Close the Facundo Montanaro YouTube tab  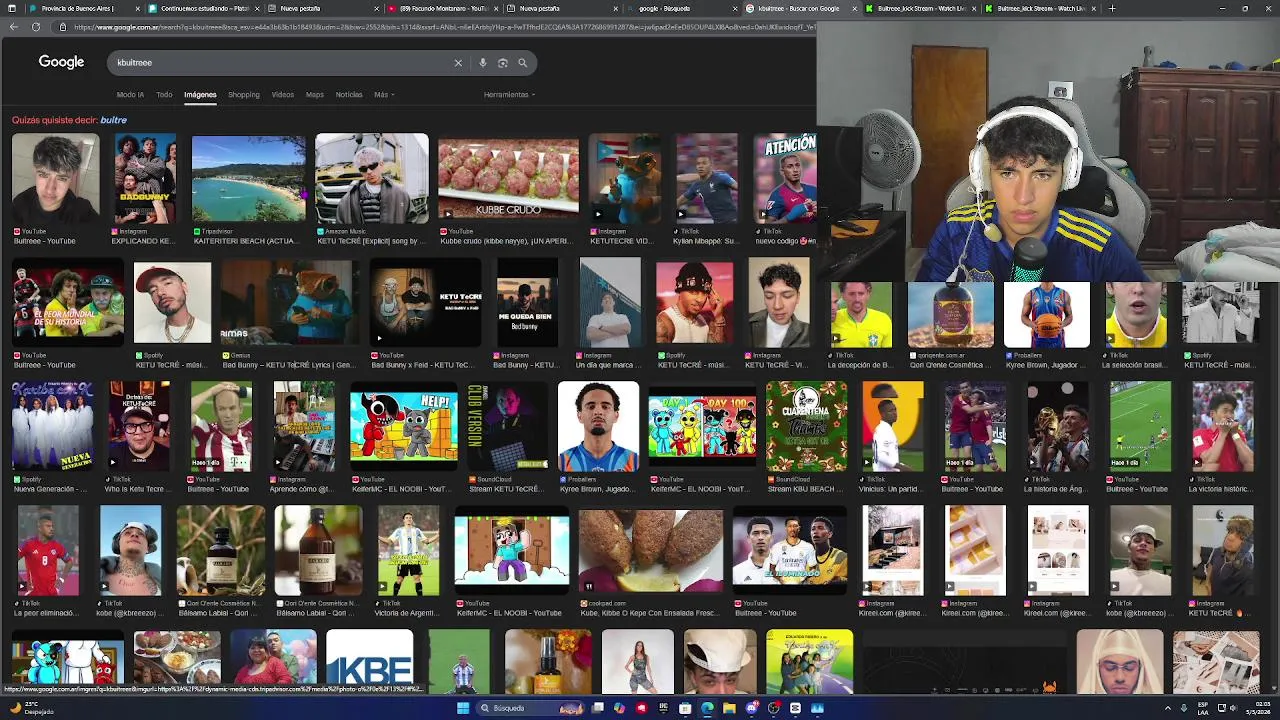click(x=495, y=8)
